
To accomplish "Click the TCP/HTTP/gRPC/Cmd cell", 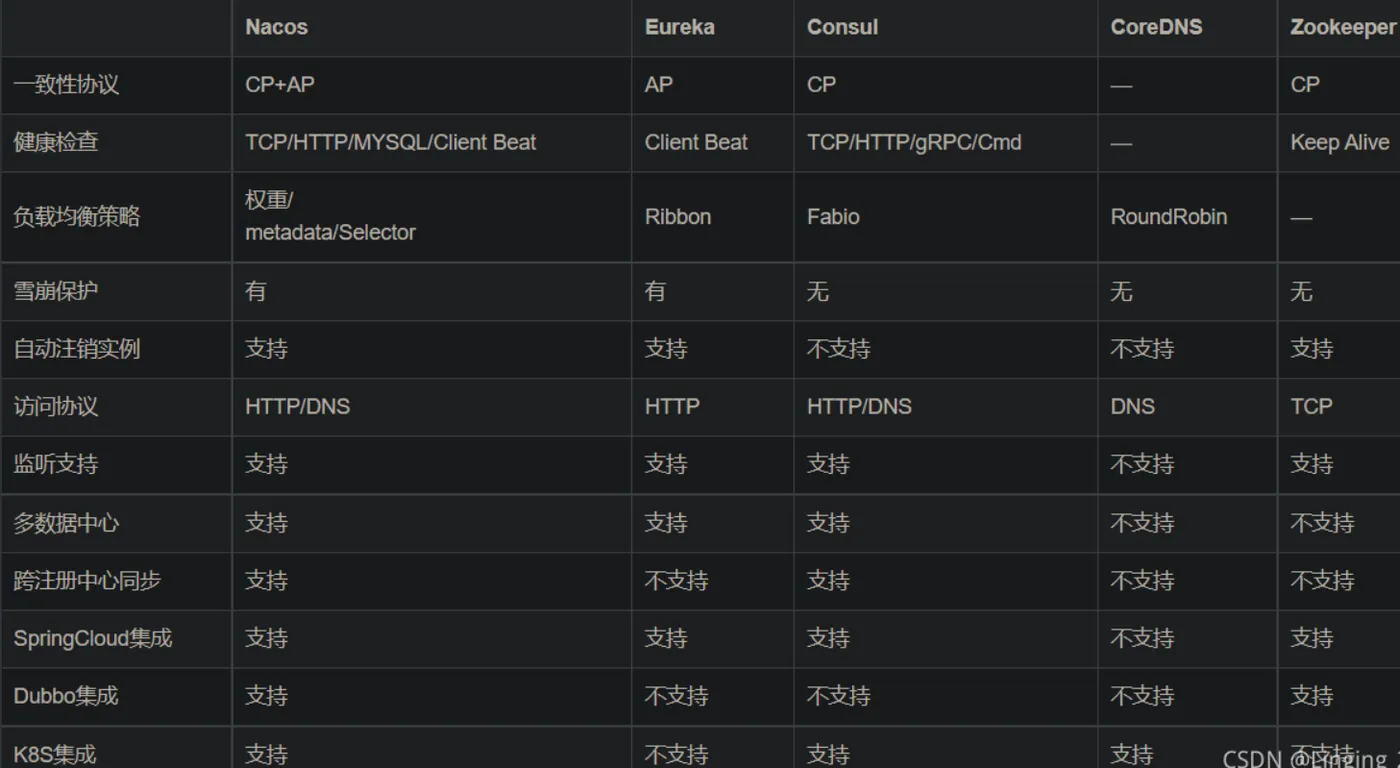I will pos(914,142).
